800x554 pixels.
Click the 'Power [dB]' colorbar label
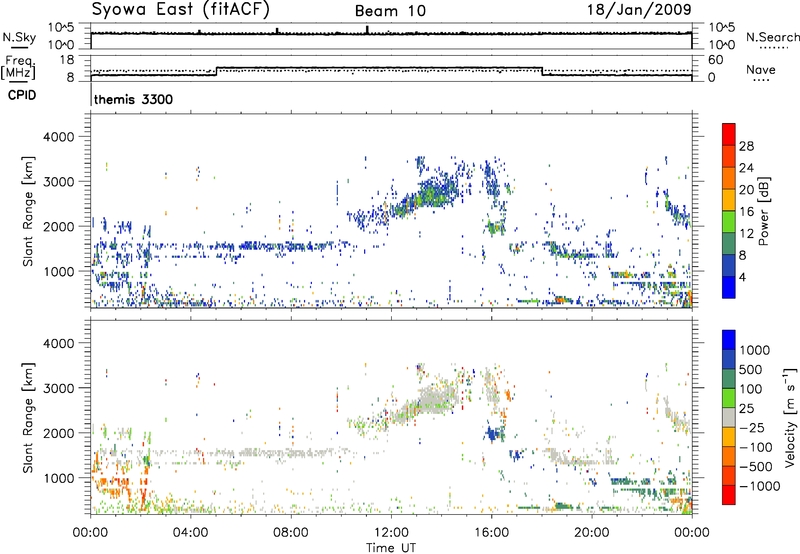(763, 211)
